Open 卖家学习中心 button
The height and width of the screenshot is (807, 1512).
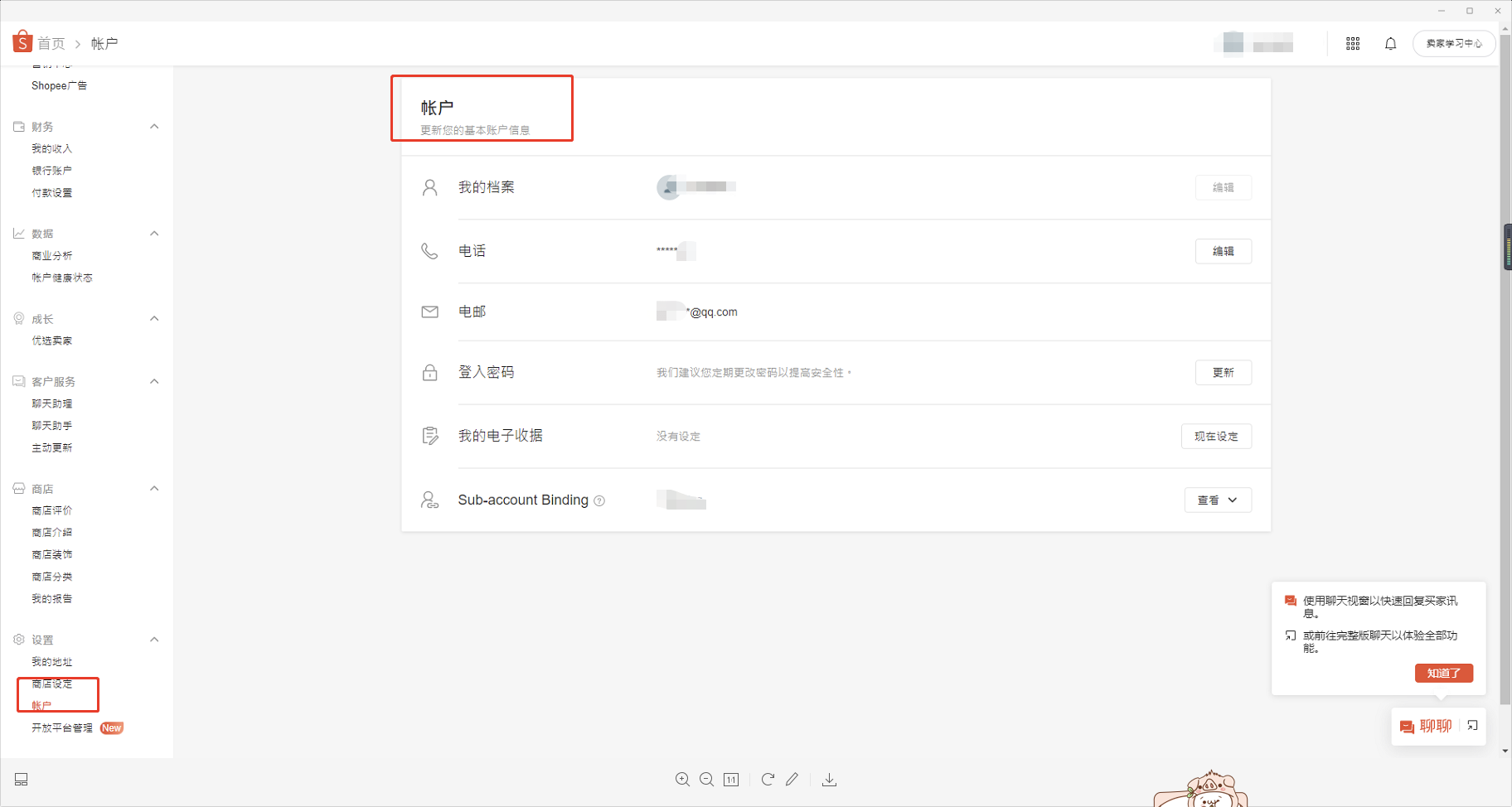pos(1454,44)
